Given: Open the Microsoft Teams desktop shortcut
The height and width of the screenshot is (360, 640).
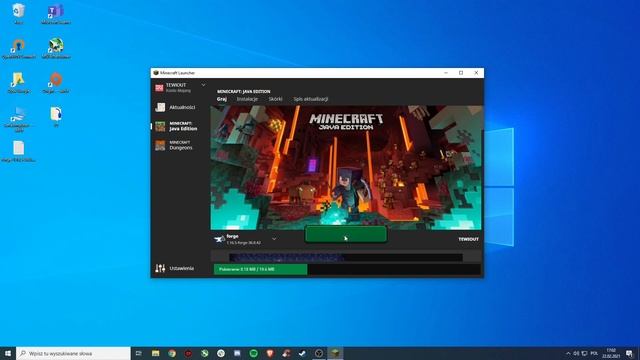Looking at the screenshot, I should coord(56,13).
